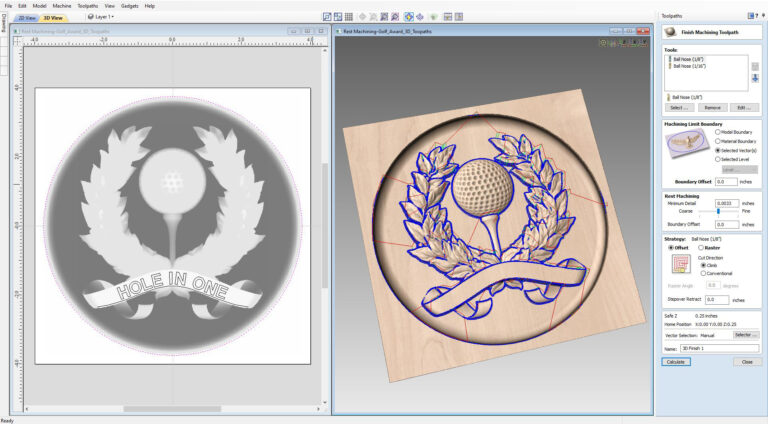This screenshot has width=768, height=424.
Task: Open the Toolpaths menu
Action: tap(88, 6)
